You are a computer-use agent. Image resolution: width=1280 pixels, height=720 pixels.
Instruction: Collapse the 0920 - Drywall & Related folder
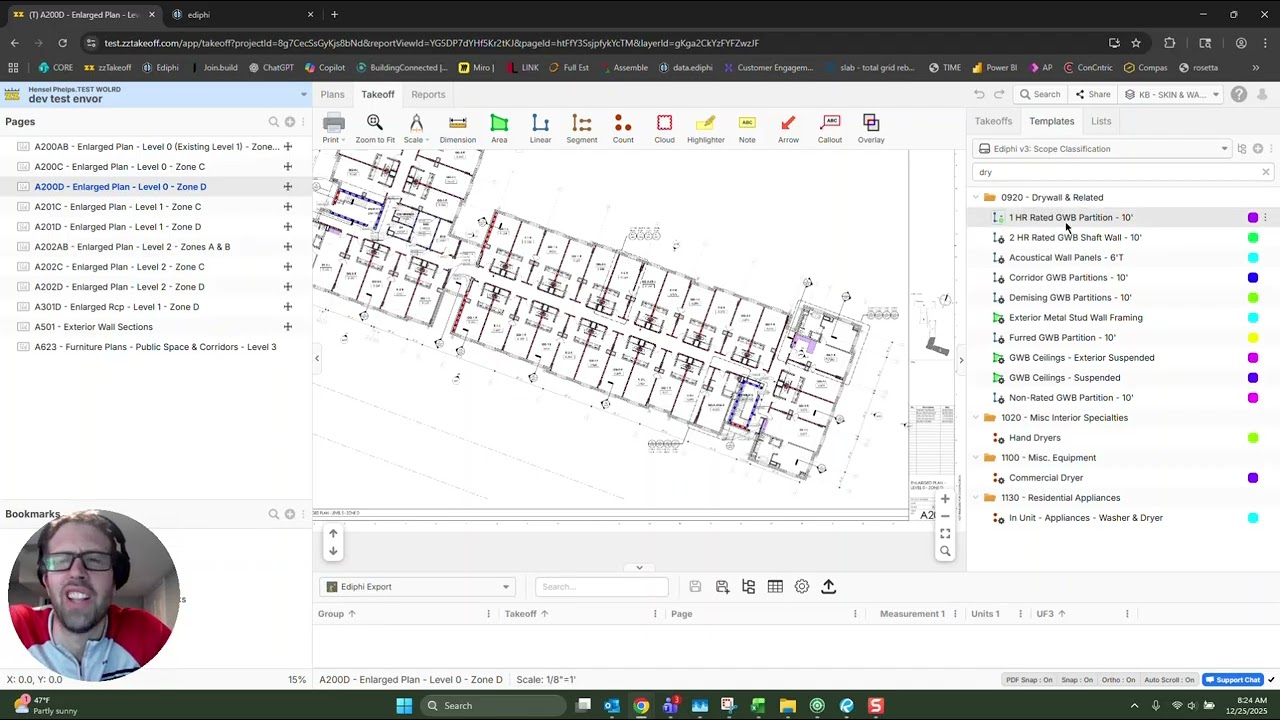tap(976, 198)
